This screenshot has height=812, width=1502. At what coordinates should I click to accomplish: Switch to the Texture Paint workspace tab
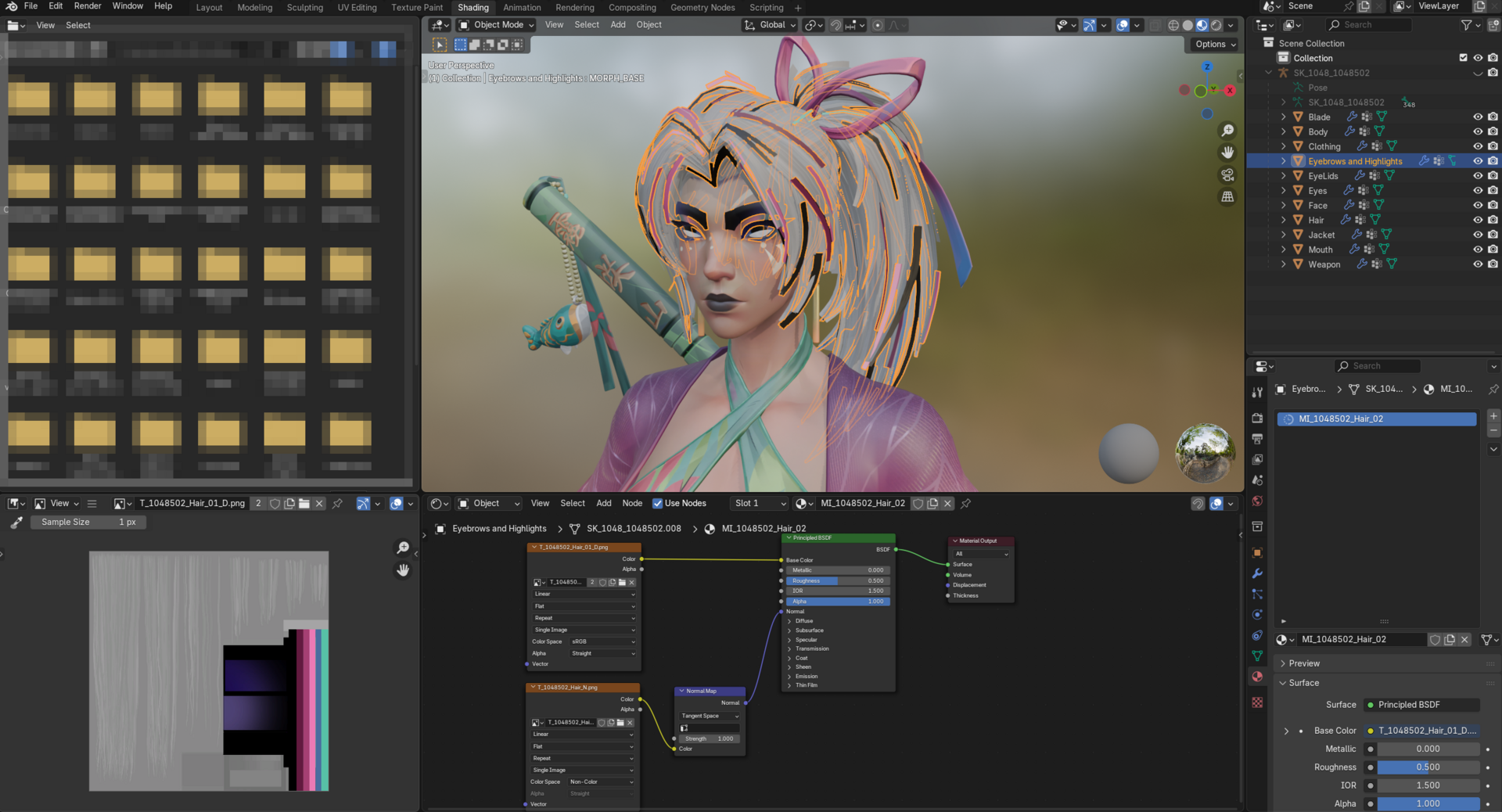point(417,8)
